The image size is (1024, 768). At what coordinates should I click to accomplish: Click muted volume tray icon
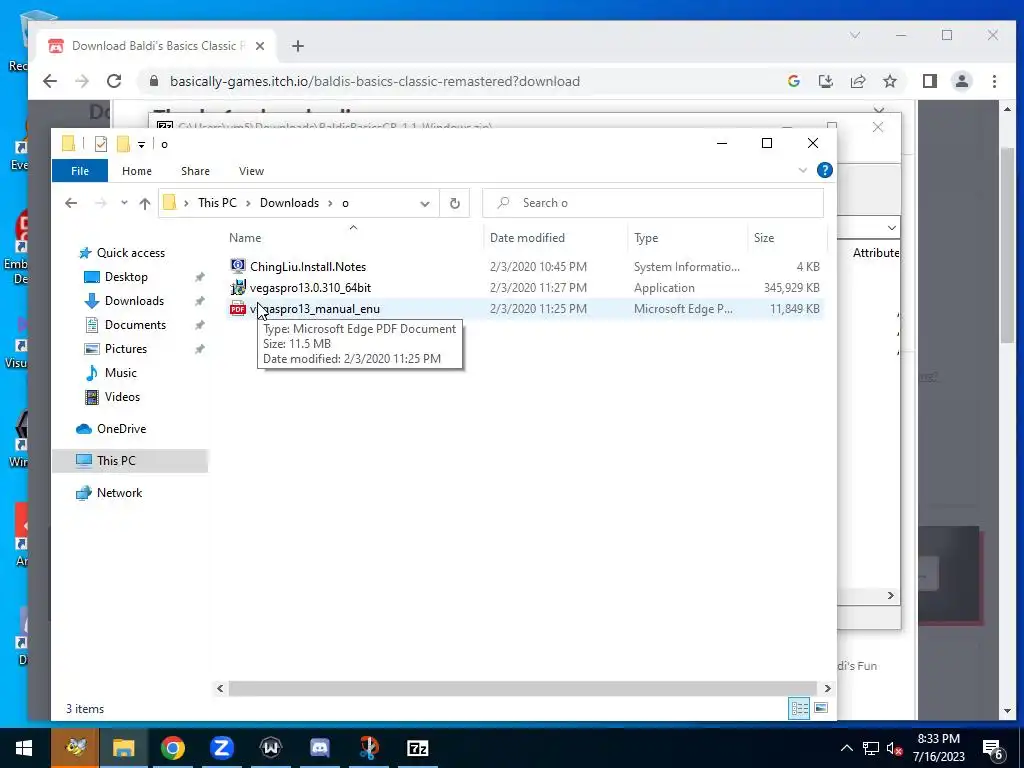[895, 748]
